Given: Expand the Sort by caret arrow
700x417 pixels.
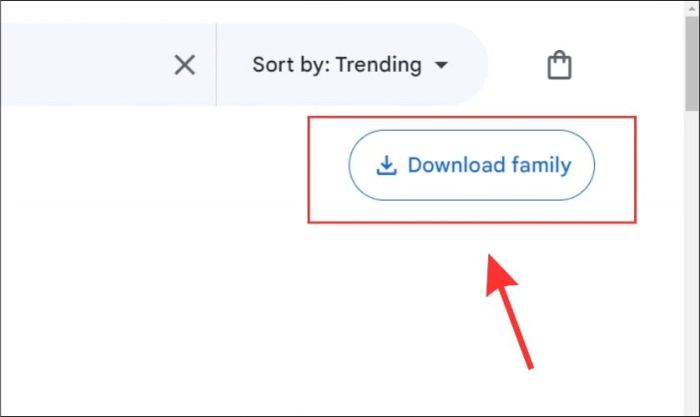Looking at the screenshot, I should (441, 65).
